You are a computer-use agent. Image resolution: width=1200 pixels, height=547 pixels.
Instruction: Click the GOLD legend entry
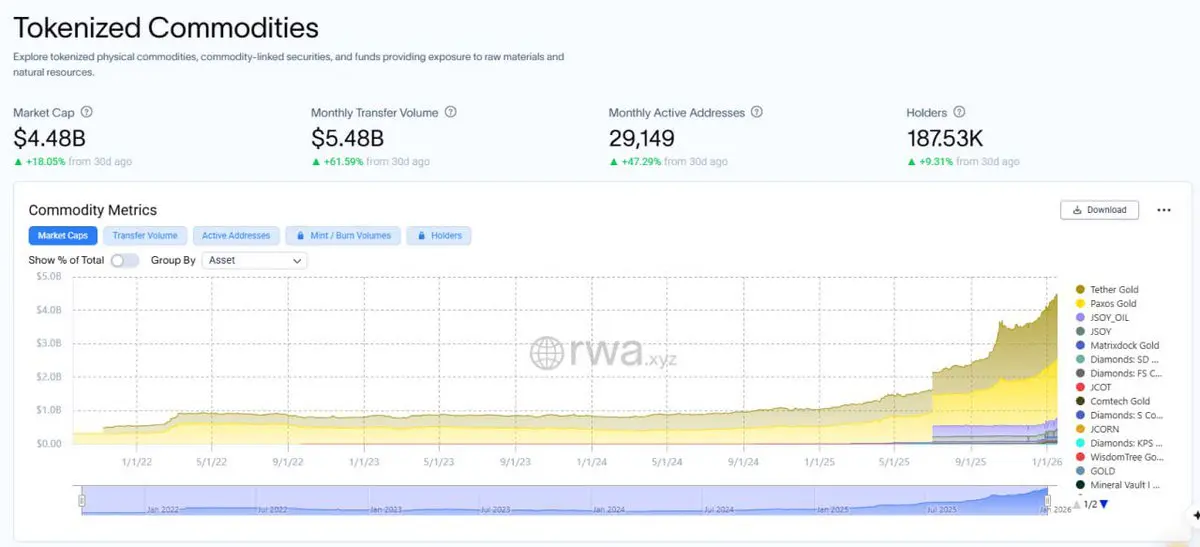pos(1095,472)
